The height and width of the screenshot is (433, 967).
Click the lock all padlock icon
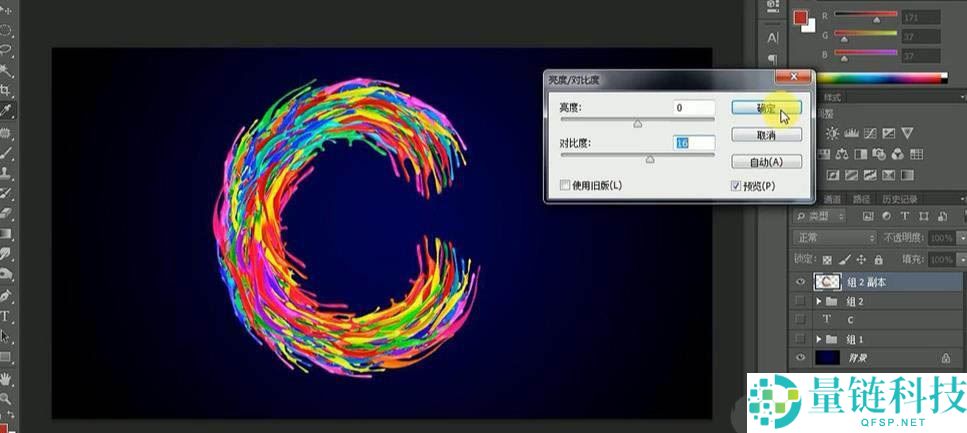pyautogui.click(x=878, y=260)
